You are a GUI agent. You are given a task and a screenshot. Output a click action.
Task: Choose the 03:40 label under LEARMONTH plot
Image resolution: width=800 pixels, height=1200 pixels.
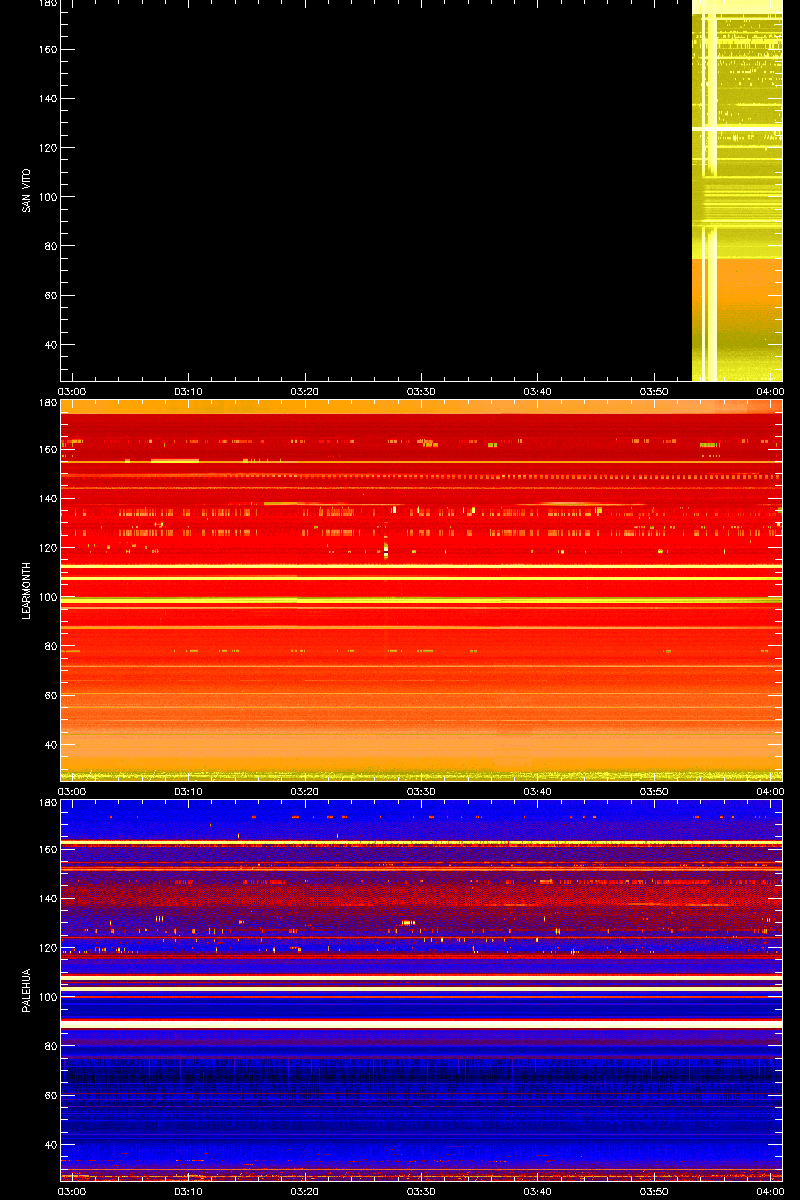click(538, 791)
